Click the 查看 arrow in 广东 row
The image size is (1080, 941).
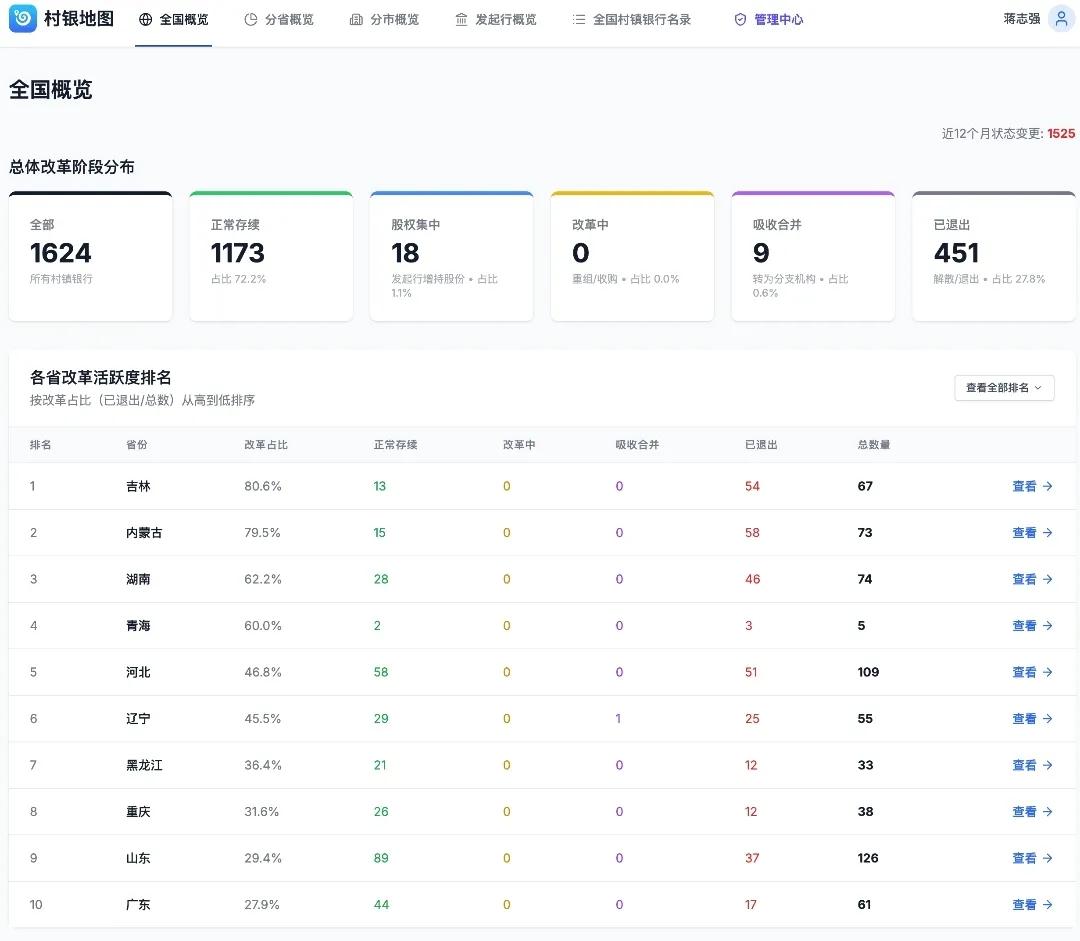click(1047, 905)
